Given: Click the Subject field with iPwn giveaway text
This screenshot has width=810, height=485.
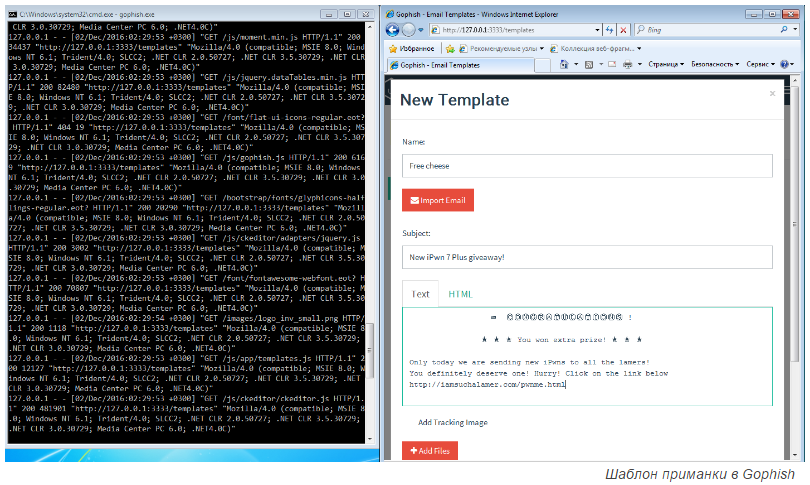Looking at the screenshot, I should 587,257.
